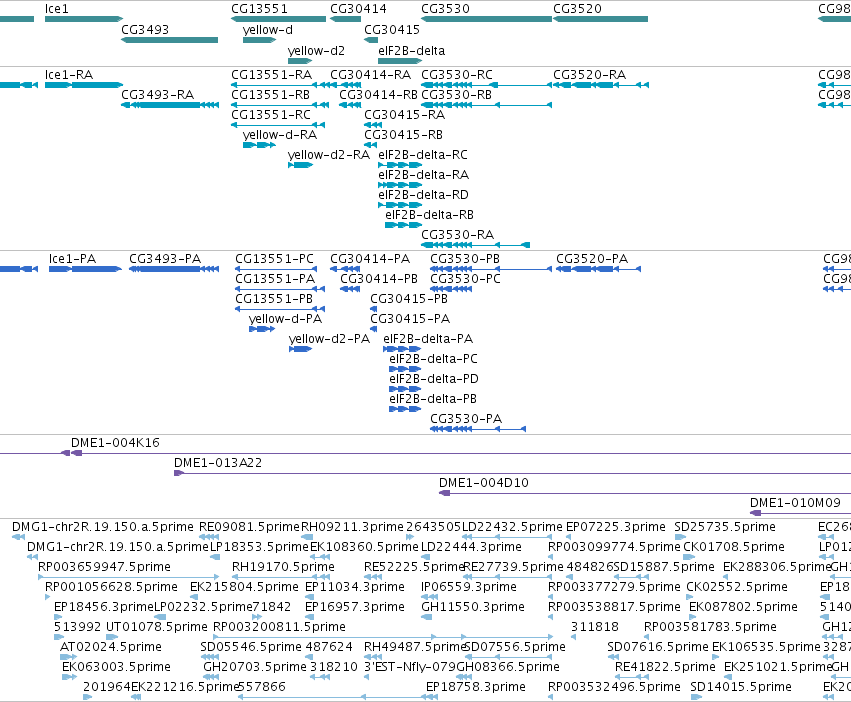Click the RH09211.3prime EST label
This screenshot has width=851, height=702.
point(352,527)
